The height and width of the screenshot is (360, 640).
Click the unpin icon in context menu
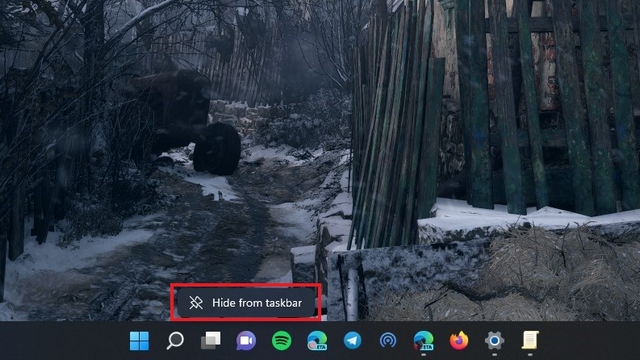196,302
